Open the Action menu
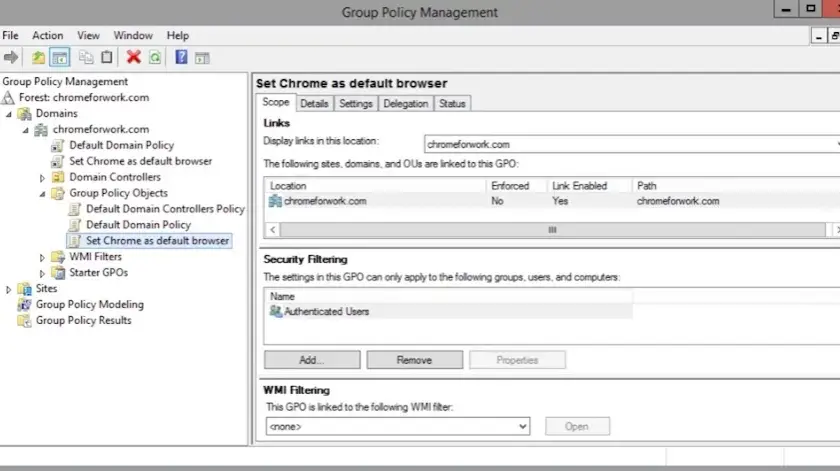The image size is (840, 471). pyautogui.click(x=48, y=35)
